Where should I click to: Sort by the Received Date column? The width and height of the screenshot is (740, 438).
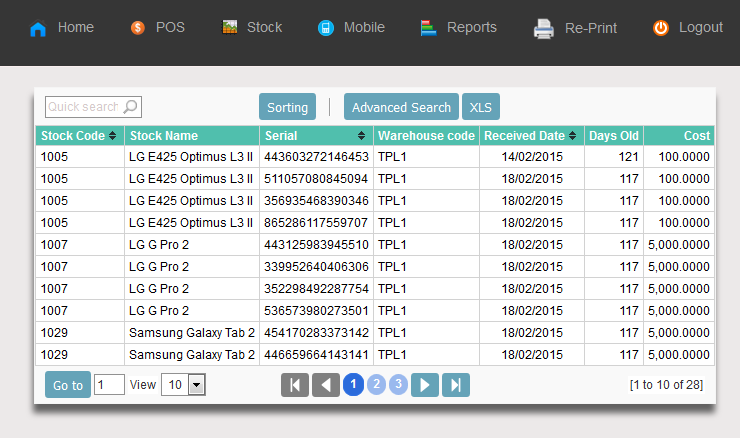573,136
